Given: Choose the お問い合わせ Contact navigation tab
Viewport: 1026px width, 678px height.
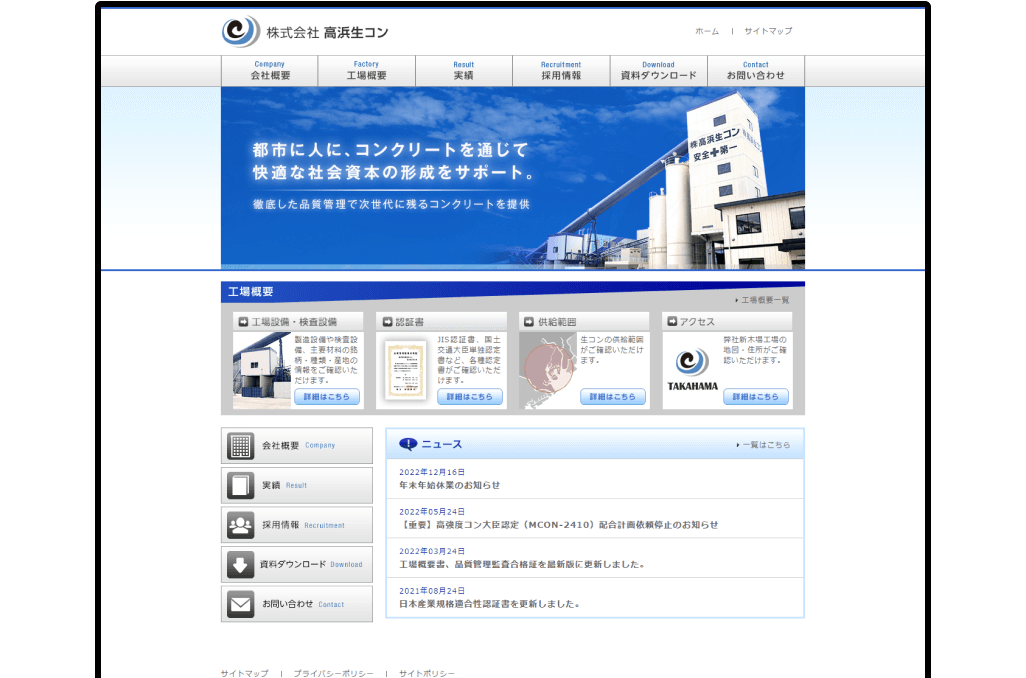Looking at the screenshot, I should point(756,71).
